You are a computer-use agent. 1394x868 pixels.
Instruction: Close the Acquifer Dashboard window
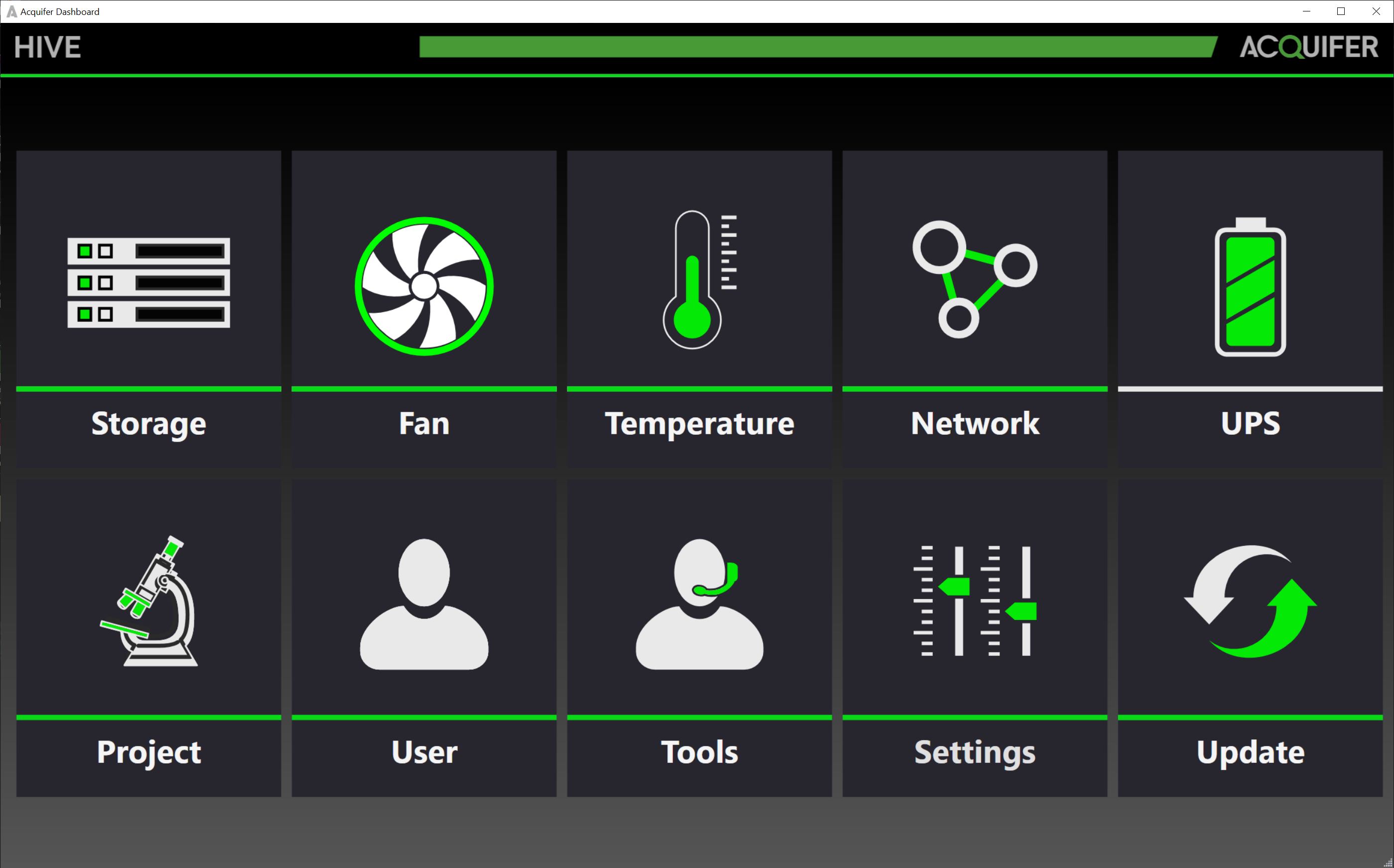[x=1376, y=11]
